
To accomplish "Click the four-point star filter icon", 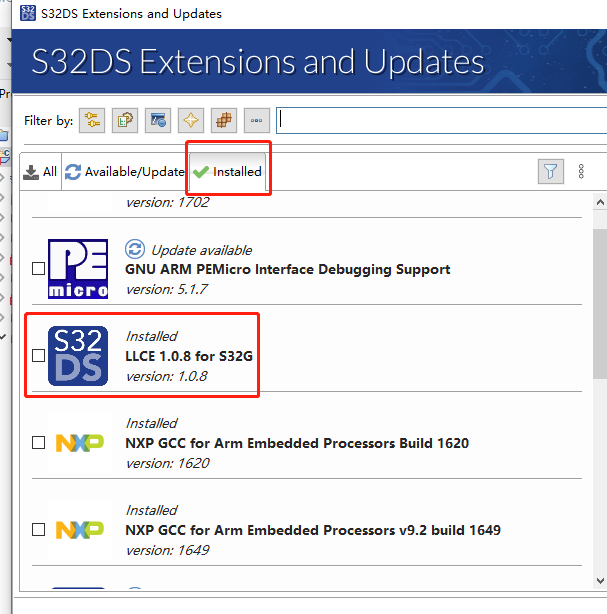I will click(x=191, y=121).
